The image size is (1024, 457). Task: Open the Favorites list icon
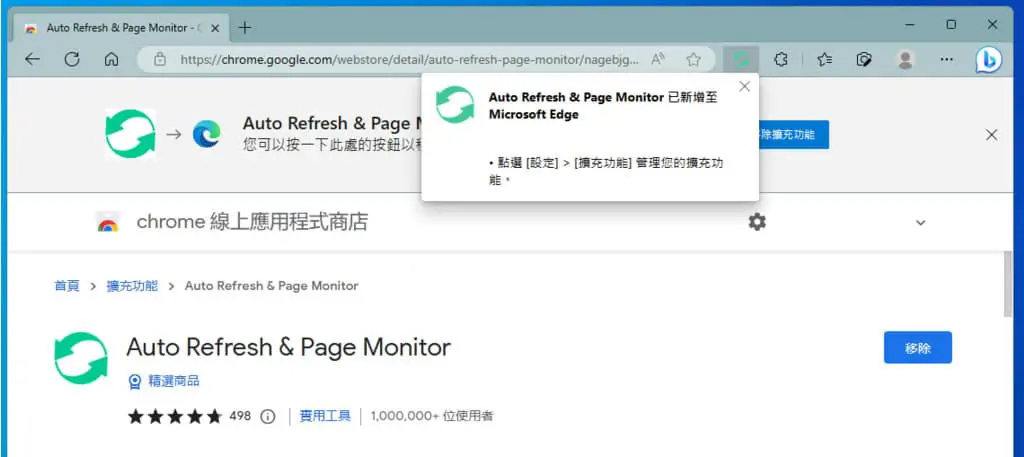(824, 59)
